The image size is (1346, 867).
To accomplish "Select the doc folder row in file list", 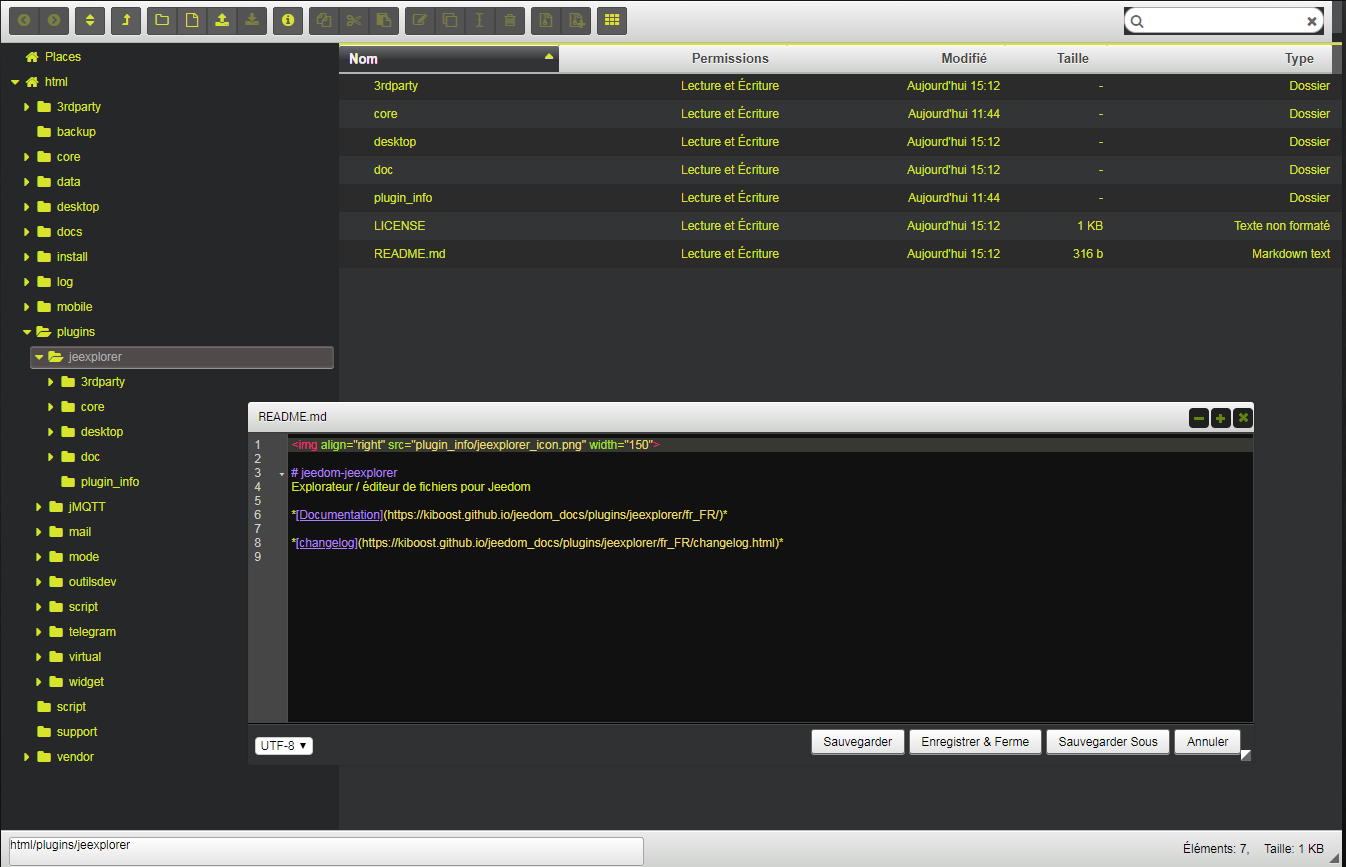I will [x=838, y=170].
